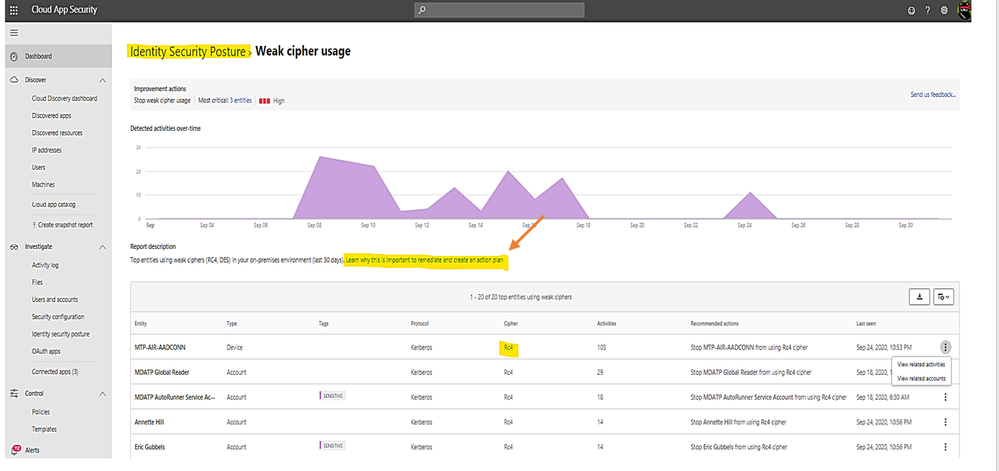Open IP addresses page
The width and height of the screenshot is (999, 471).
(47, 150)
